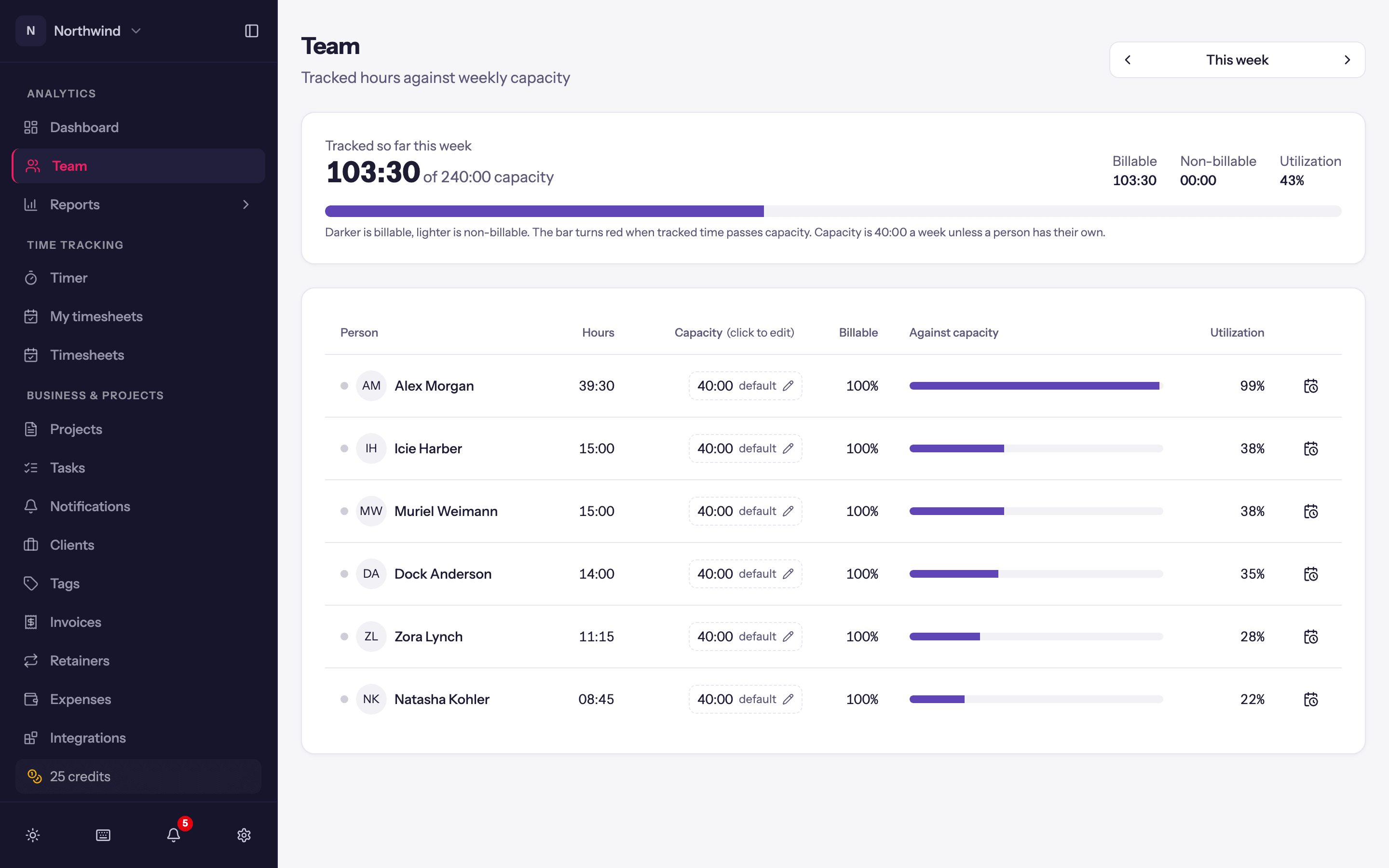Edit Muriel Weimann's 40:00 default capacity

pos(745,511)
